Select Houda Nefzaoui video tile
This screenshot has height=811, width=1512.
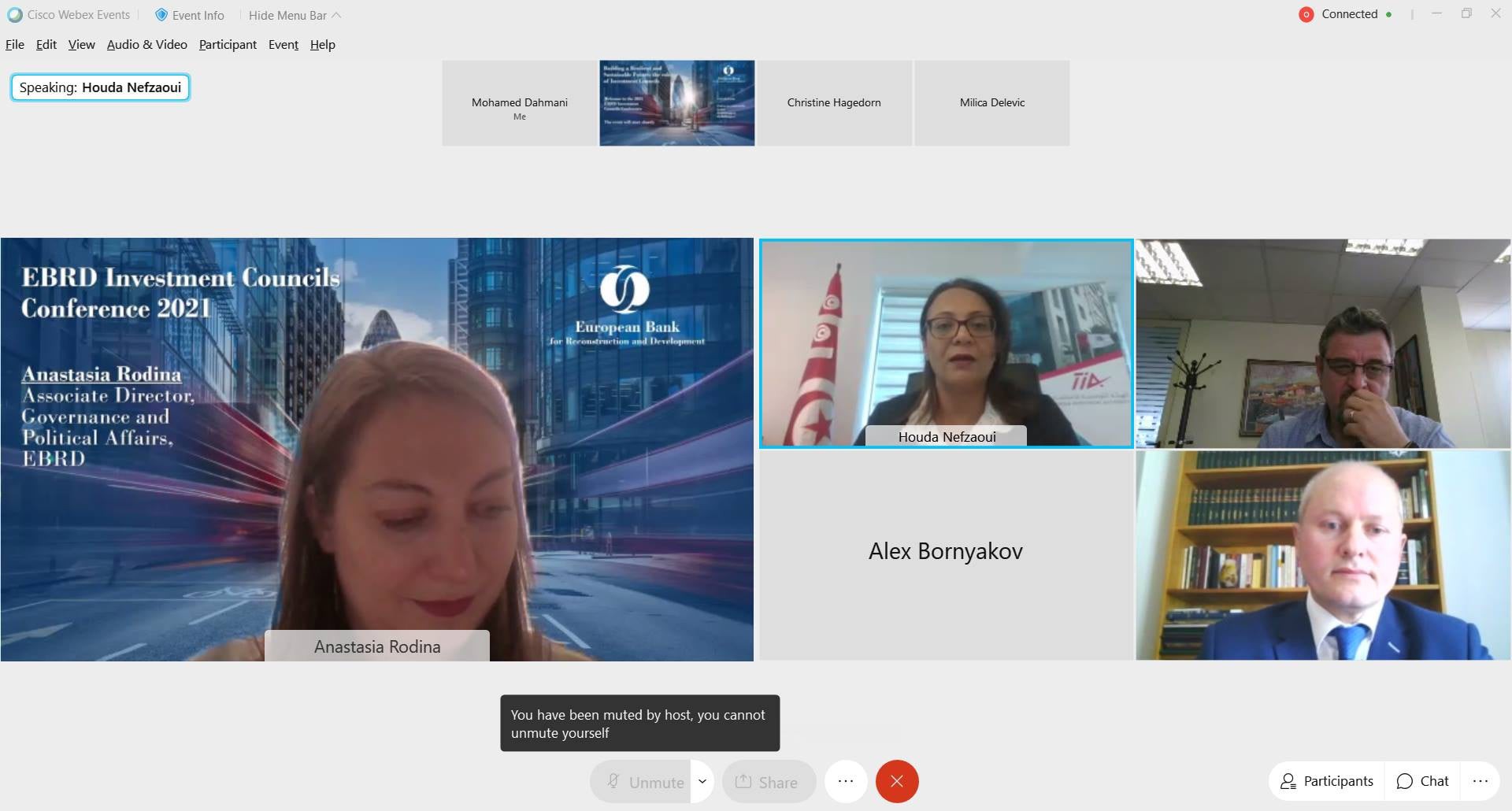point(946,343)
